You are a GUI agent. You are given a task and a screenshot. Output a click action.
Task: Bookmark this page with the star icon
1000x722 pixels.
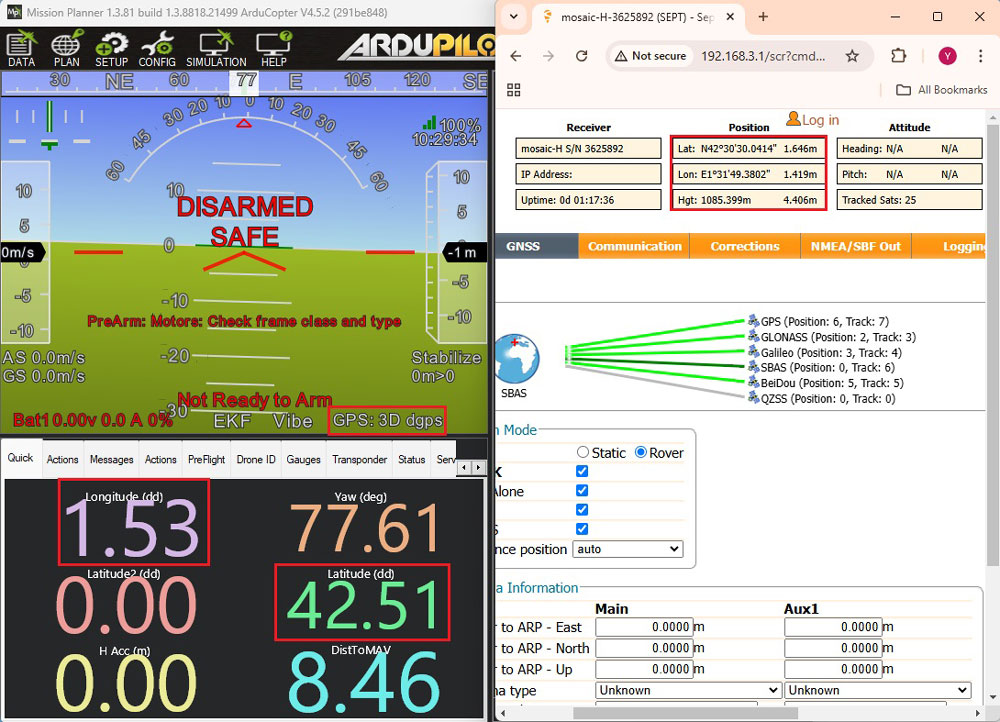point(852,56)
